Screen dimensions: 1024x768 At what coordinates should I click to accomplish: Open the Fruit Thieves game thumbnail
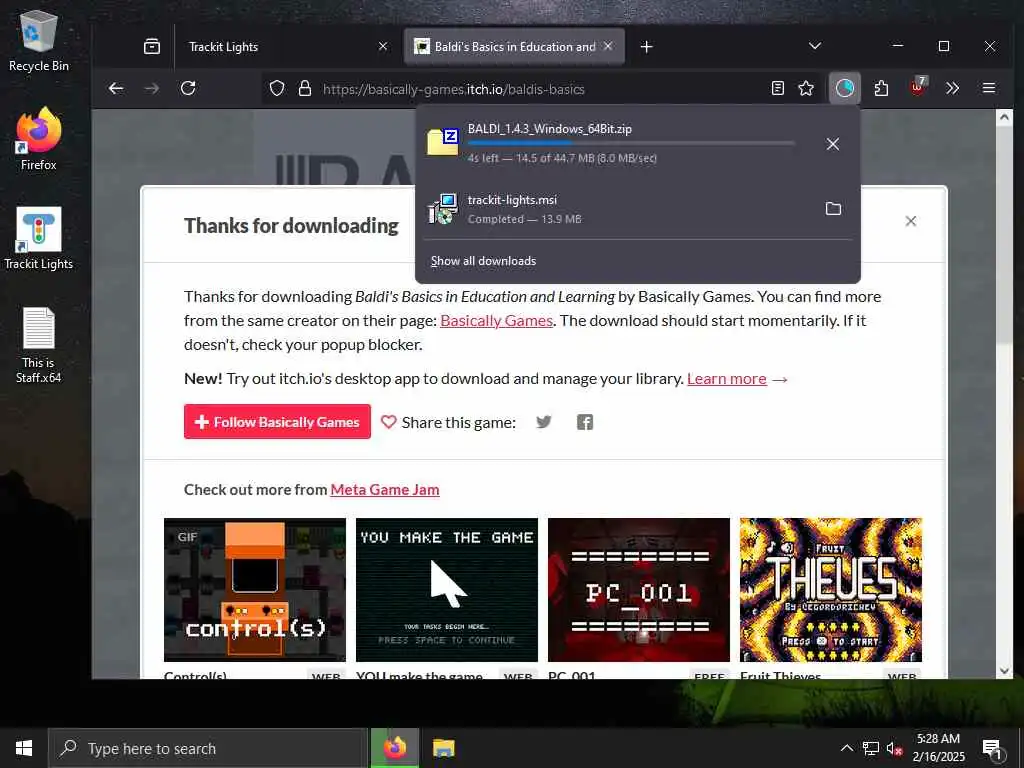click(831, 590)
